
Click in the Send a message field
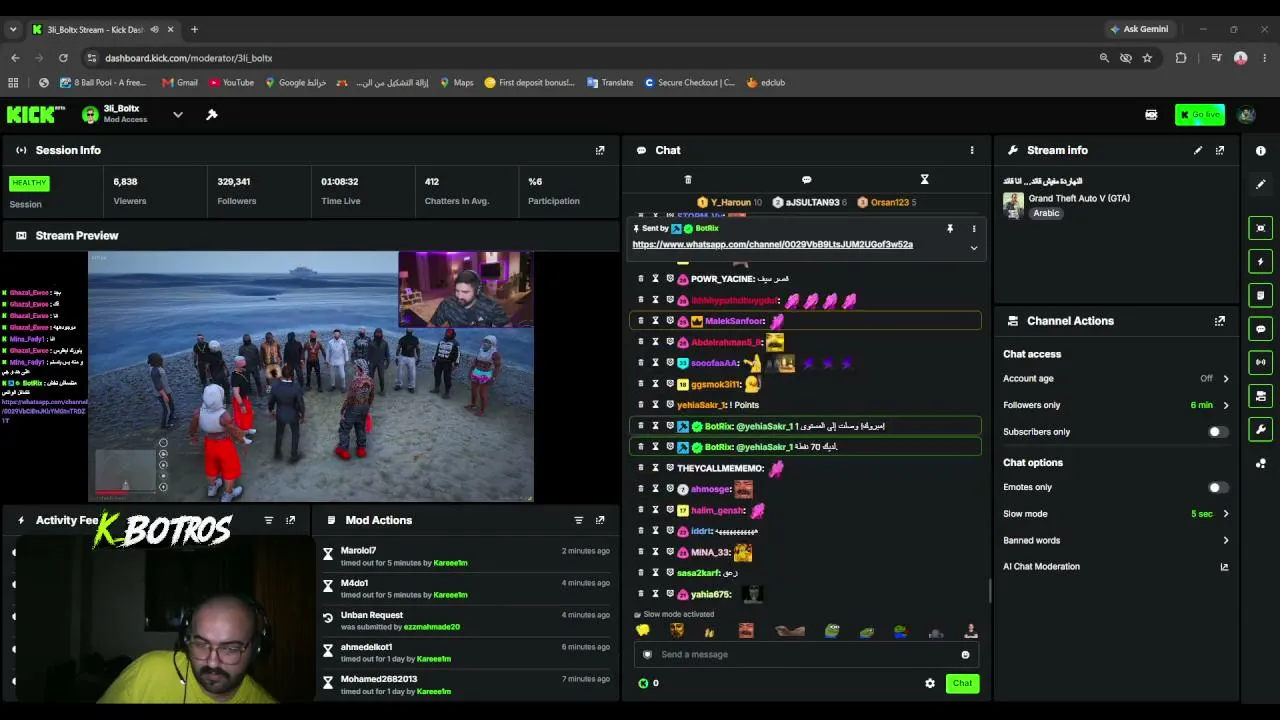coord(805,655)
